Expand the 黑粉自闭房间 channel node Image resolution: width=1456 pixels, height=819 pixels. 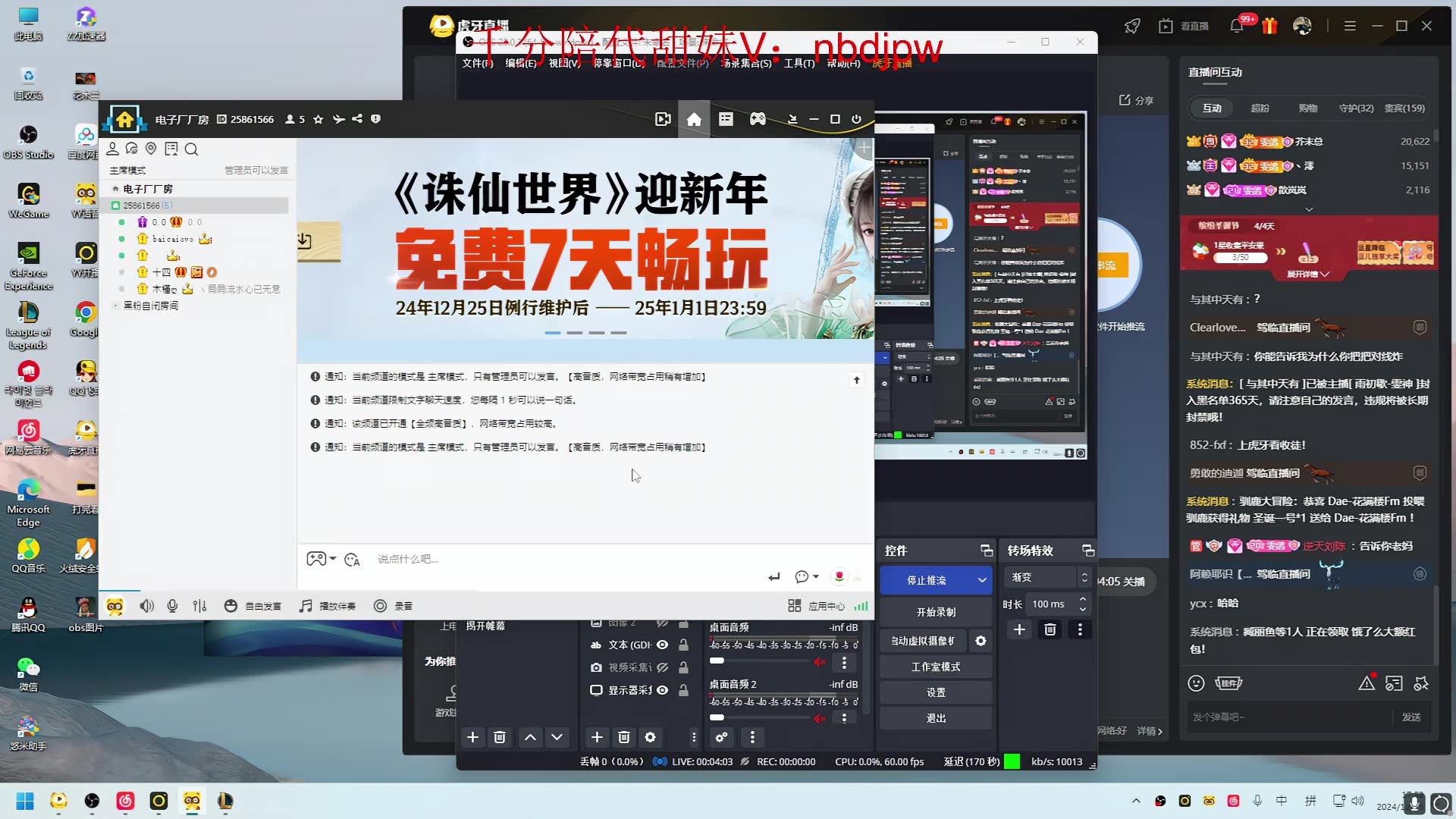click(116, 306)
